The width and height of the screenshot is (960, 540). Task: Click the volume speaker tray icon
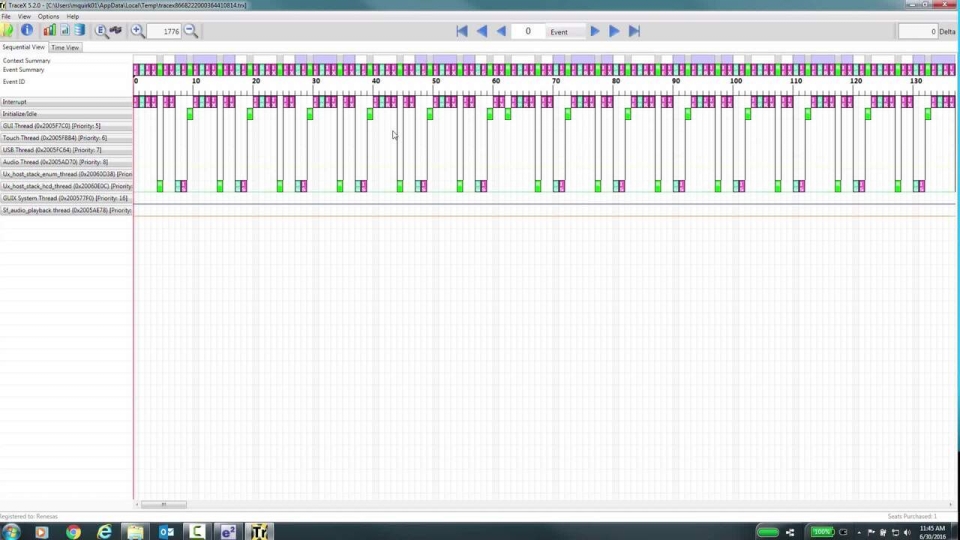[907, 533]
